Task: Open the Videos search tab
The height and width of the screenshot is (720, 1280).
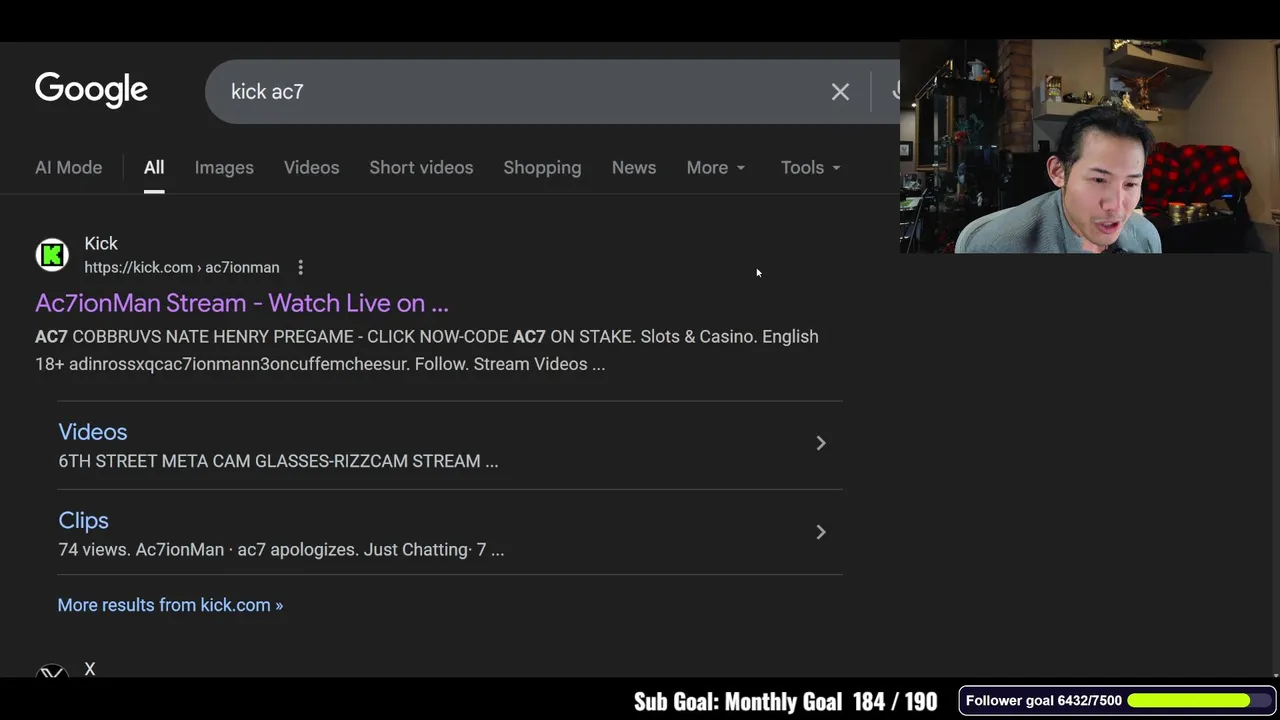Action: click(x=311, y=167)
